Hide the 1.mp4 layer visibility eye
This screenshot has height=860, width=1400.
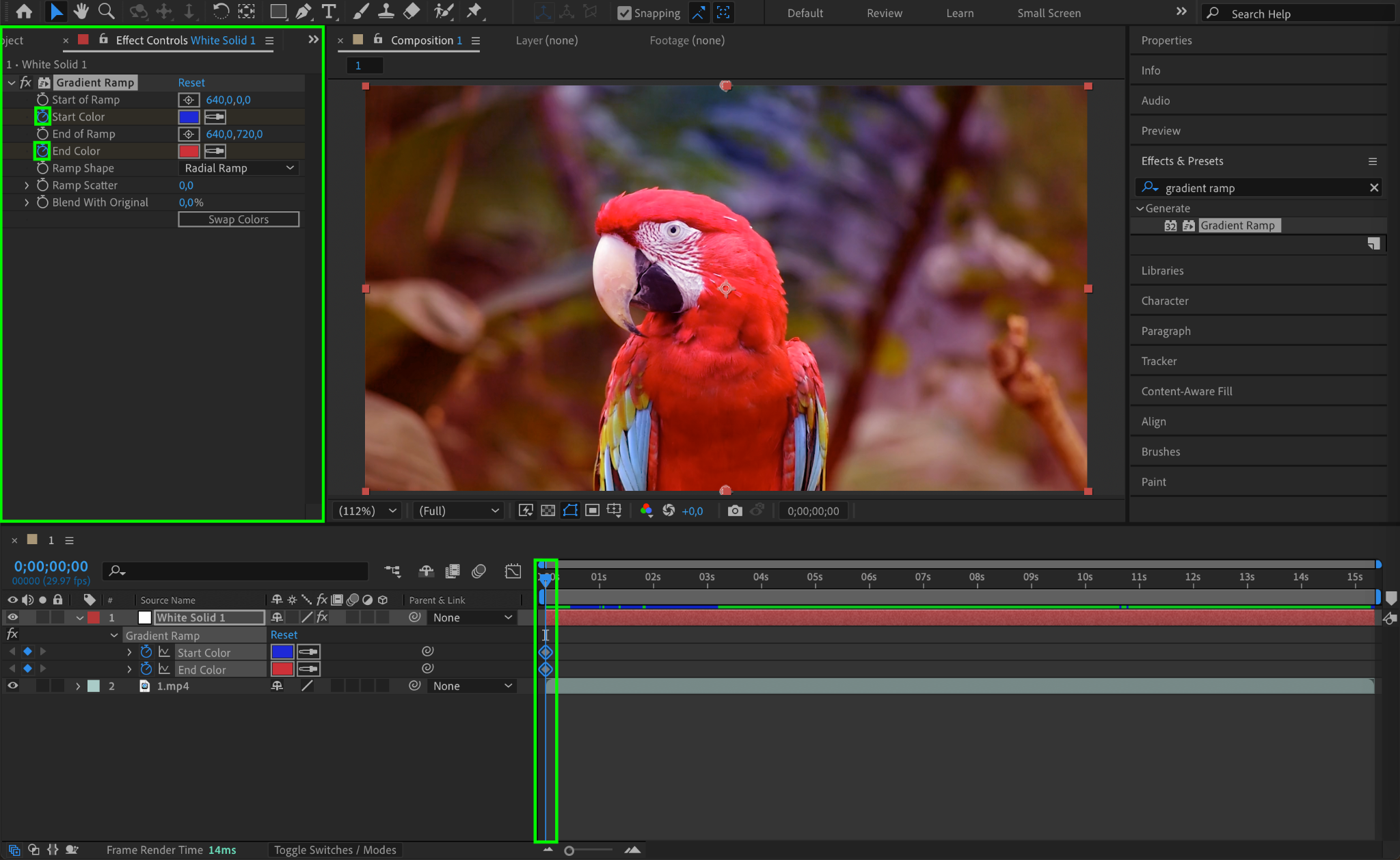coord(12,686)
